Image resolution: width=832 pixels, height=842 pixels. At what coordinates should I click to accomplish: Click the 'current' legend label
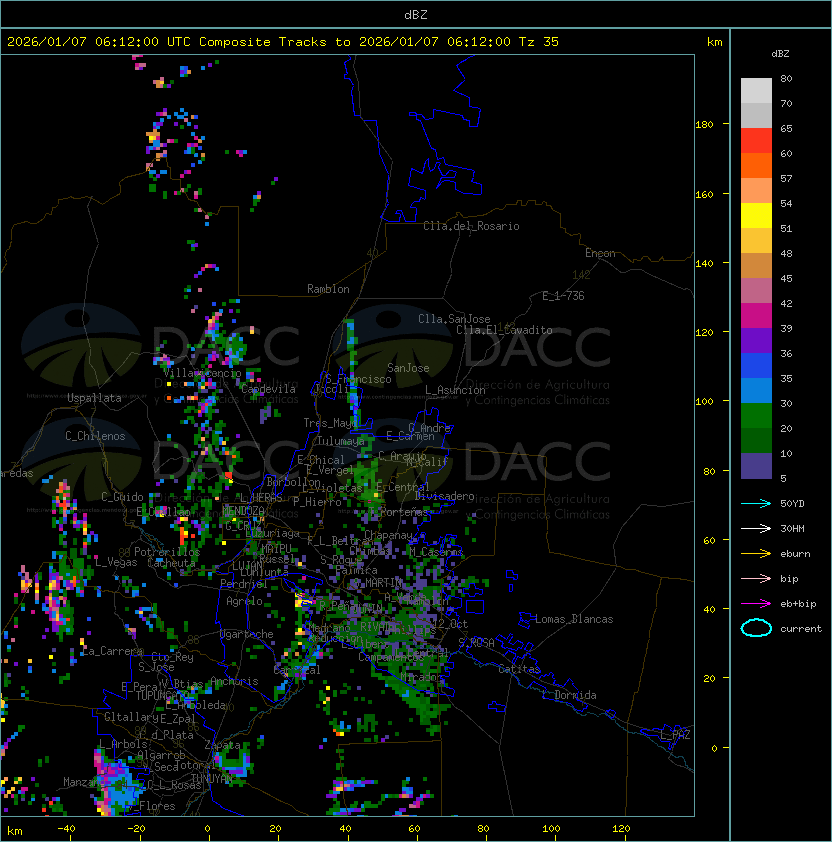pos(801,628)
